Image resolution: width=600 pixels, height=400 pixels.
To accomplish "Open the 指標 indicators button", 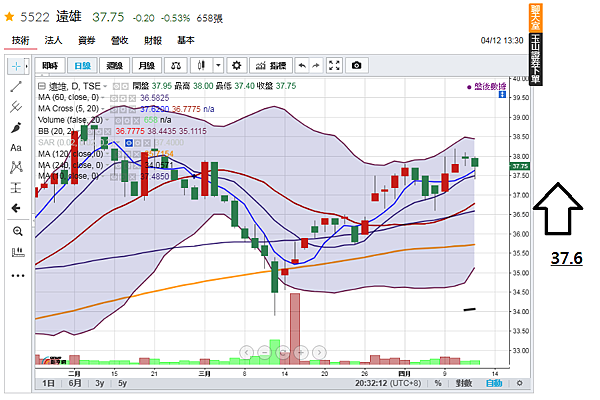I will click(271, 65).
